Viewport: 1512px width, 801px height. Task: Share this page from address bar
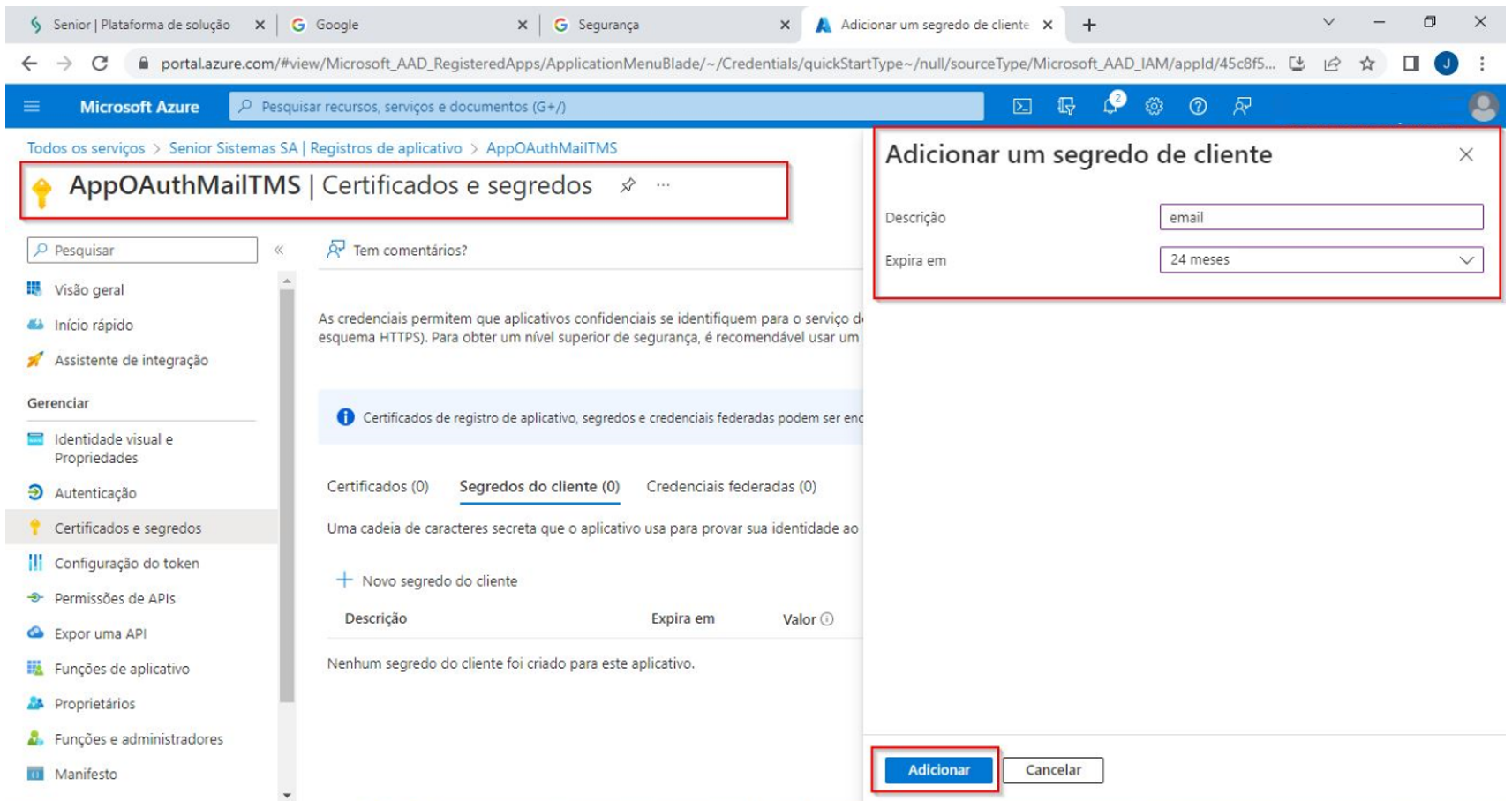pyautogui.click(x=1332, y=64)
